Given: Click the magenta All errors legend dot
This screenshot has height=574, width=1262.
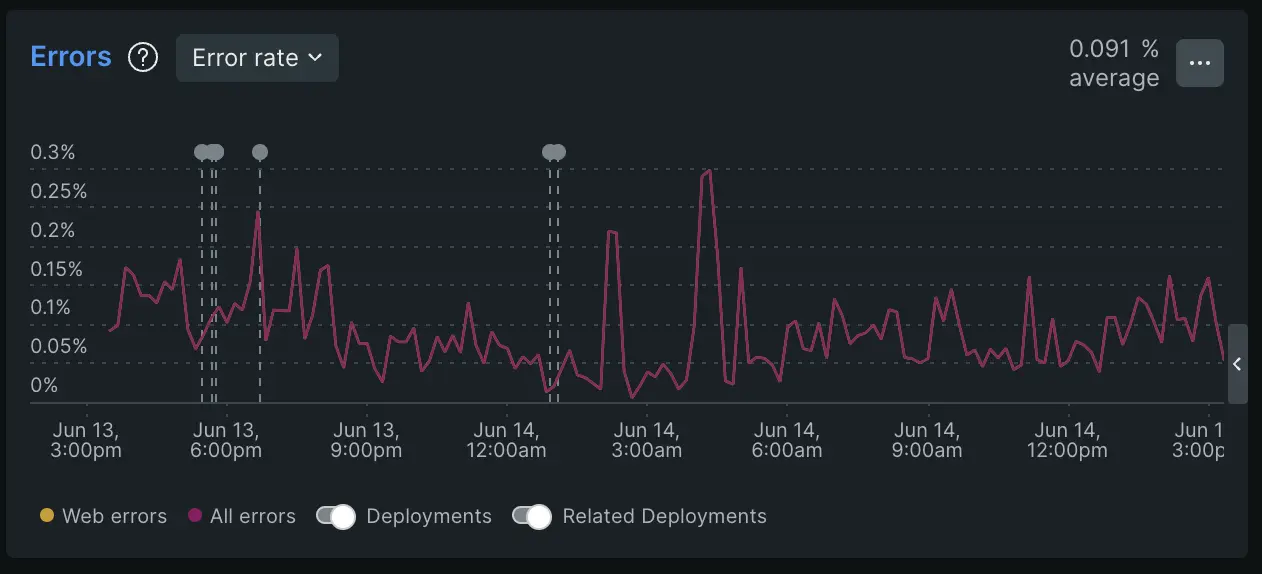Looking at the screenshot, I should pos(194,517).
